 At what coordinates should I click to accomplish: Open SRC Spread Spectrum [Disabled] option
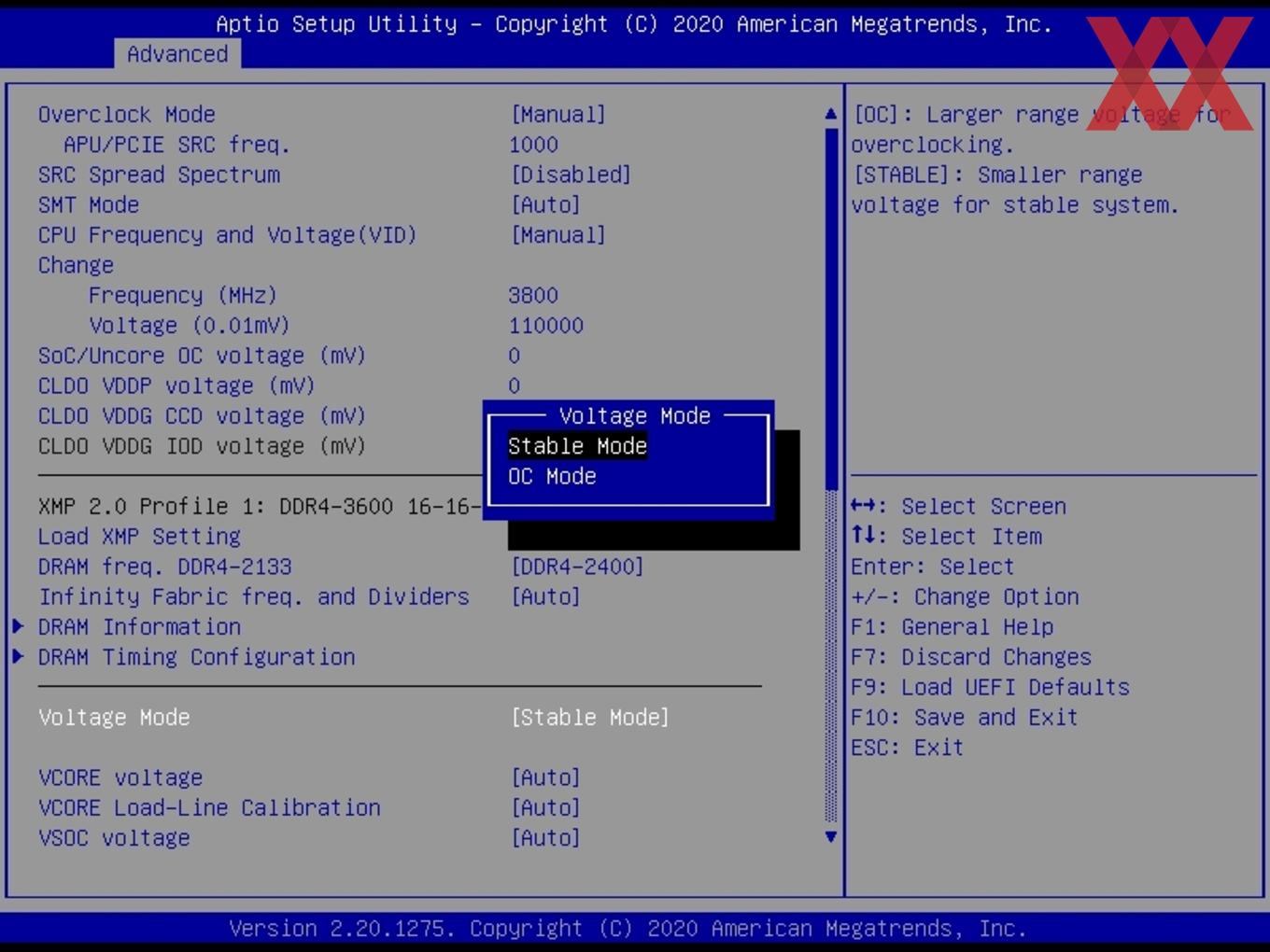(571, 175)
